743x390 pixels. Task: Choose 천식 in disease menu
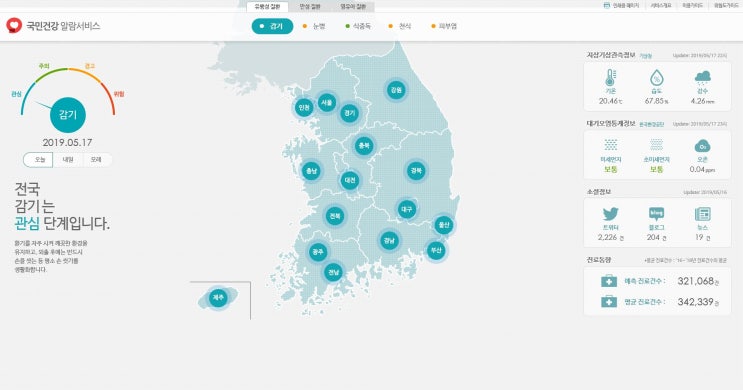[400, 27]
